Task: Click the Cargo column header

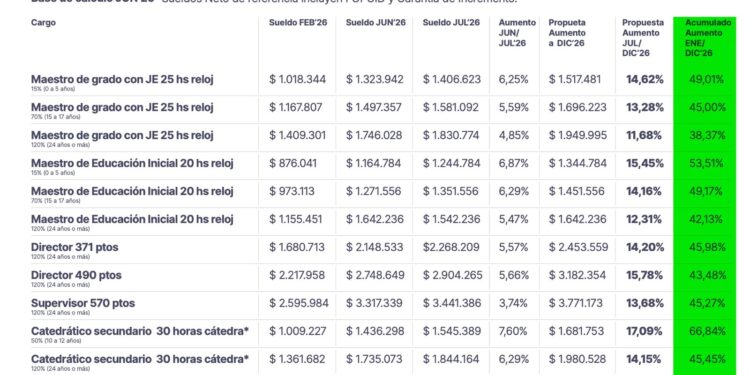Action: [x=43, y=22]
